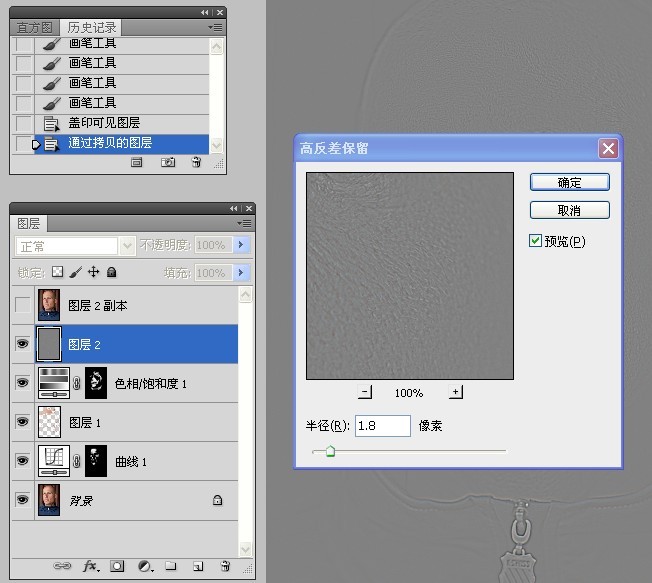Image resolution: width=652 pixels, height=583 pixels.
Task: Click the link layers icon
Action: click(62, 566)
